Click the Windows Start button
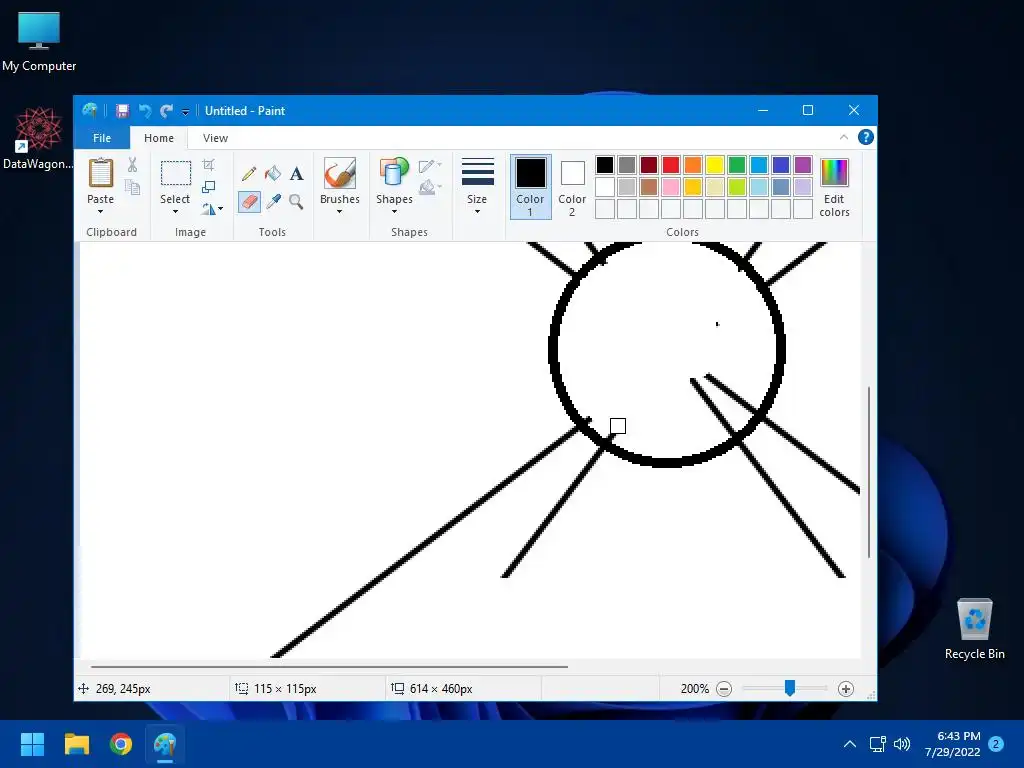This screenshot has height=768, width=1024. click(32, 744)
